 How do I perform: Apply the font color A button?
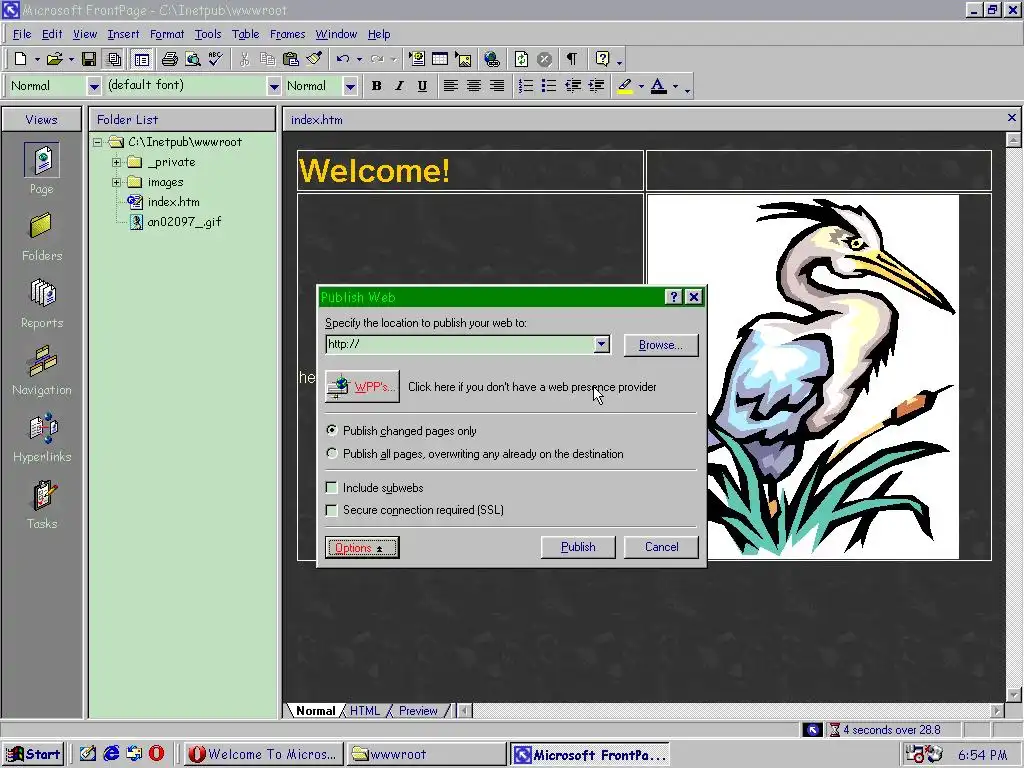(659, 86)
